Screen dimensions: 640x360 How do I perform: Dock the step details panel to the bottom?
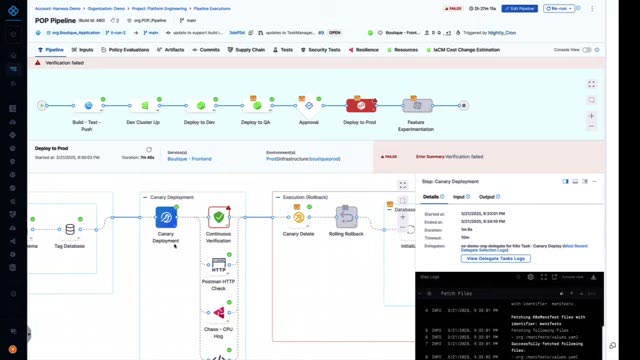575,181
